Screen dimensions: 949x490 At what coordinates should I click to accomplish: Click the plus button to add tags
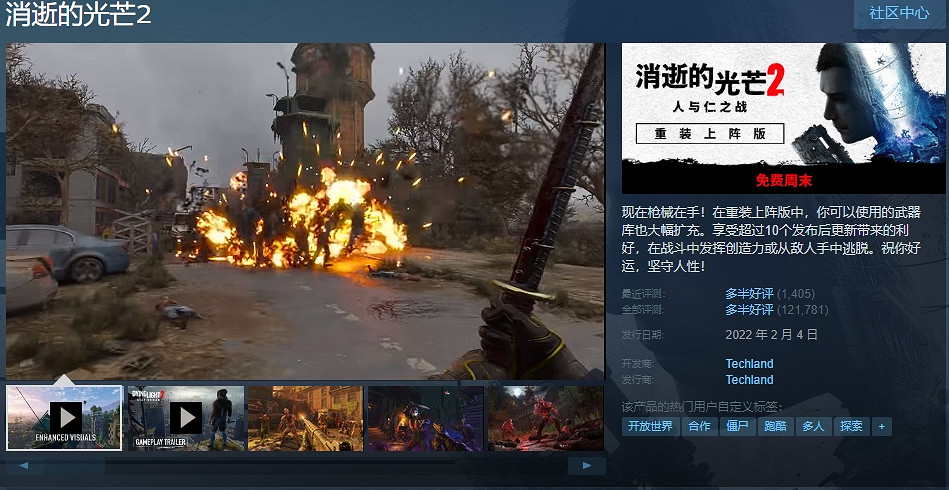point(882,426)
